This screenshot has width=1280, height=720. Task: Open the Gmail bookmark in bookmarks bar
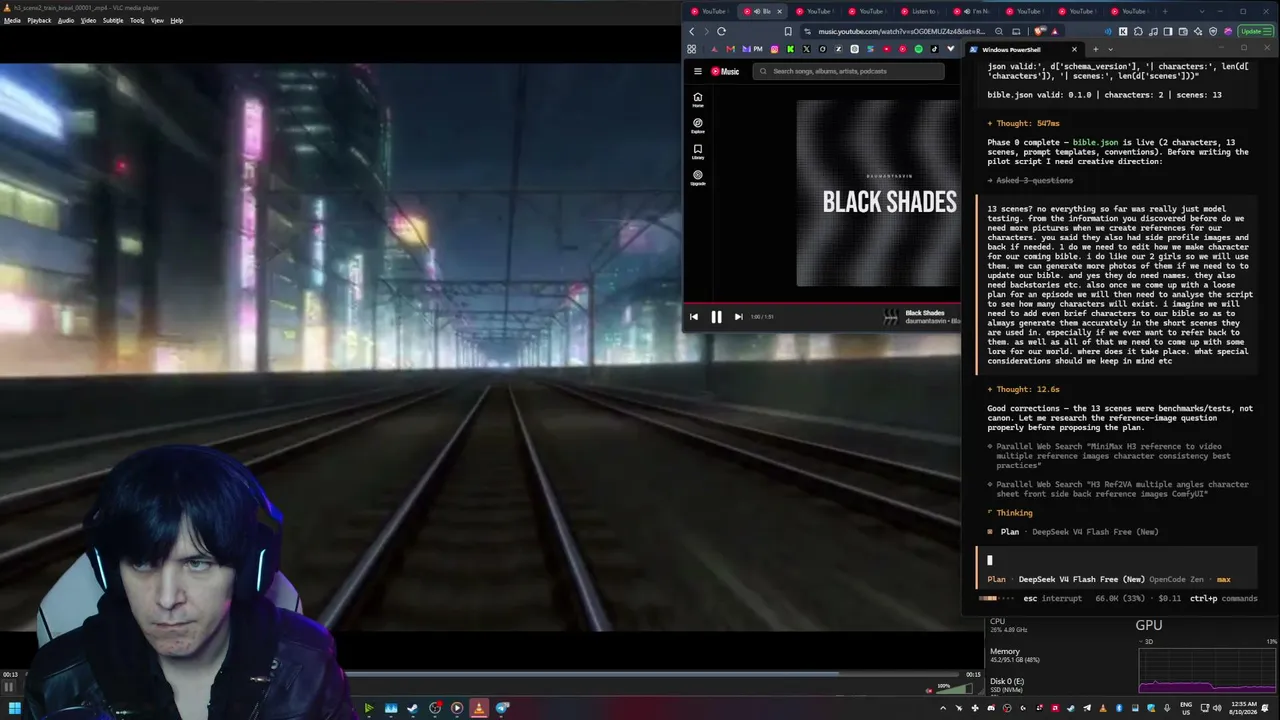730,49
